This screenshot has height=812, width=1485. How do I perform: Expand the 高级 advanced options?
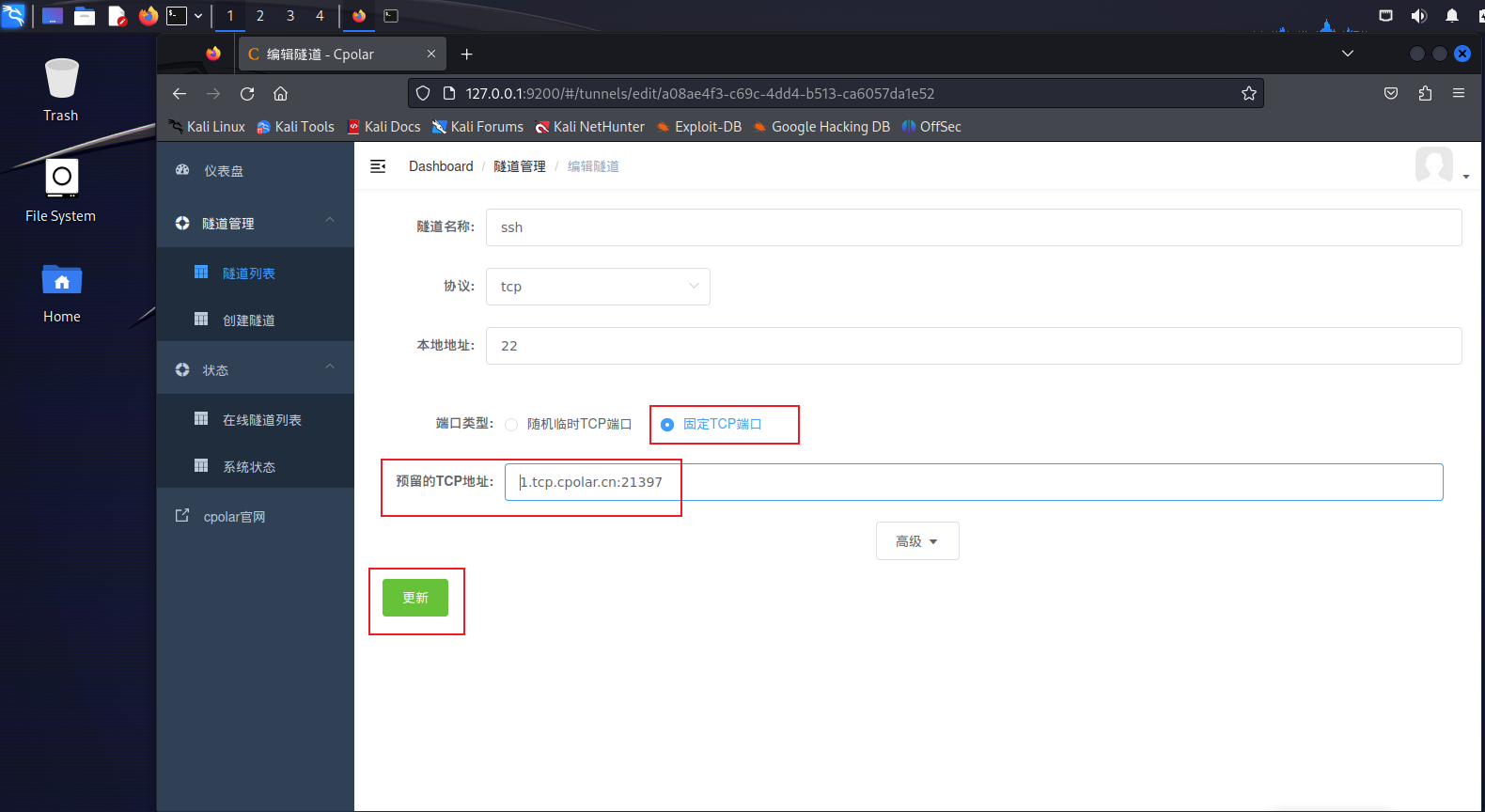point(917,541)
